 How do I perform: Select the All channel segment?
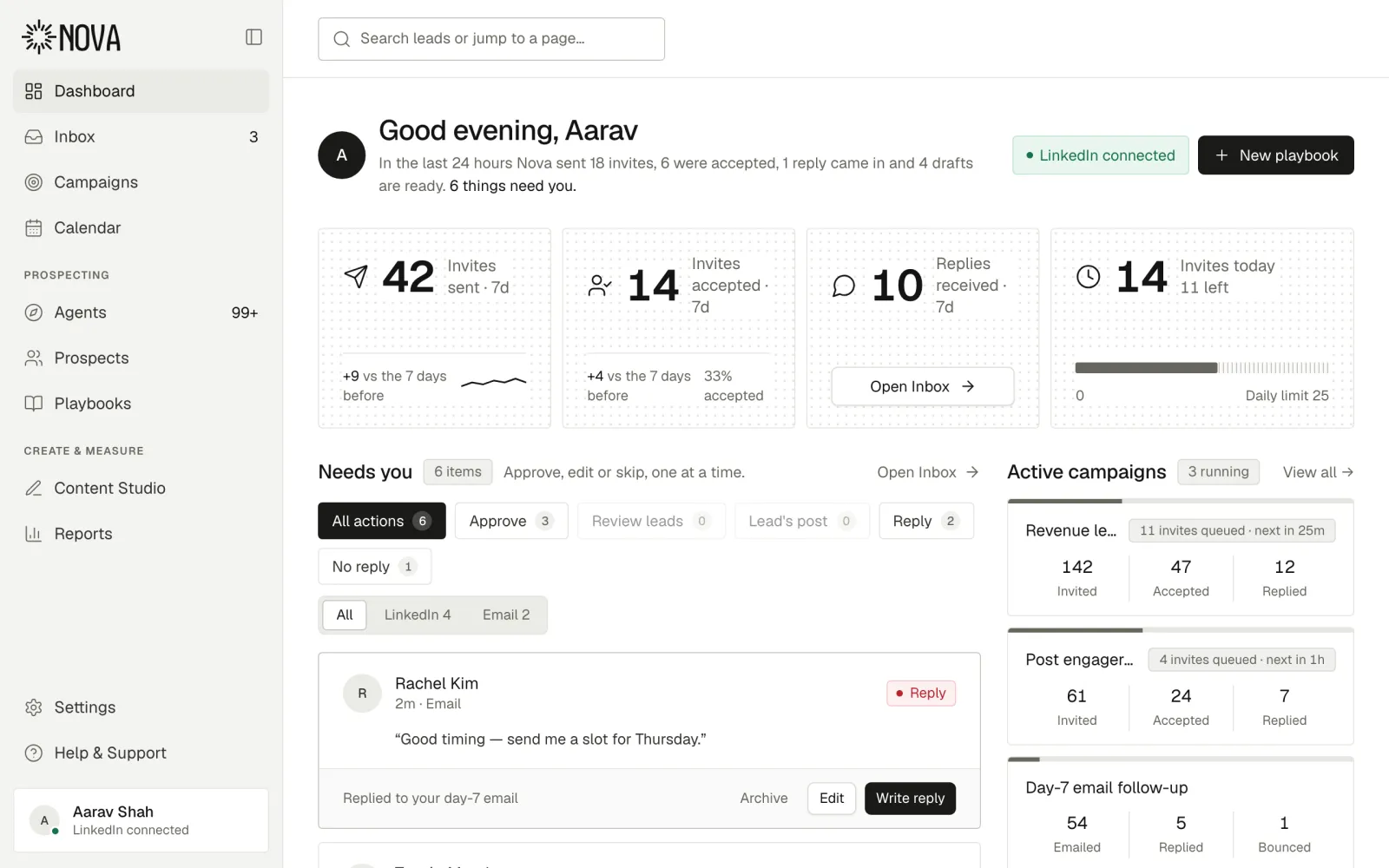[345, 615]
